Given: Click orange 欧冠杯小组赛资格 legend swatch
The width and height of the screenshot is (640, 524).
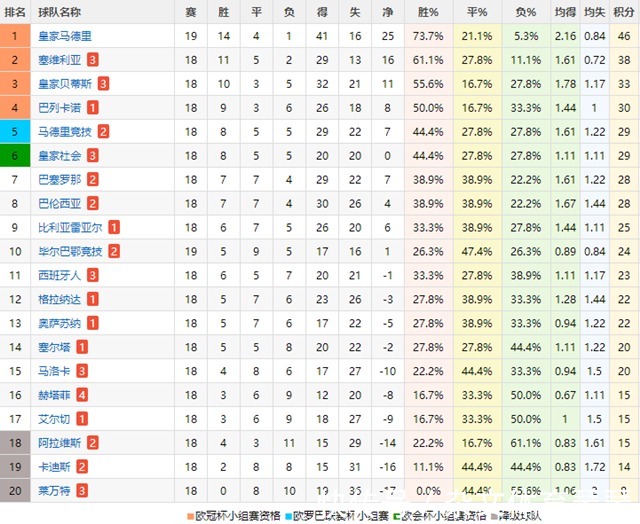Looking at the screenshot, I should click(x=190, y=517).
